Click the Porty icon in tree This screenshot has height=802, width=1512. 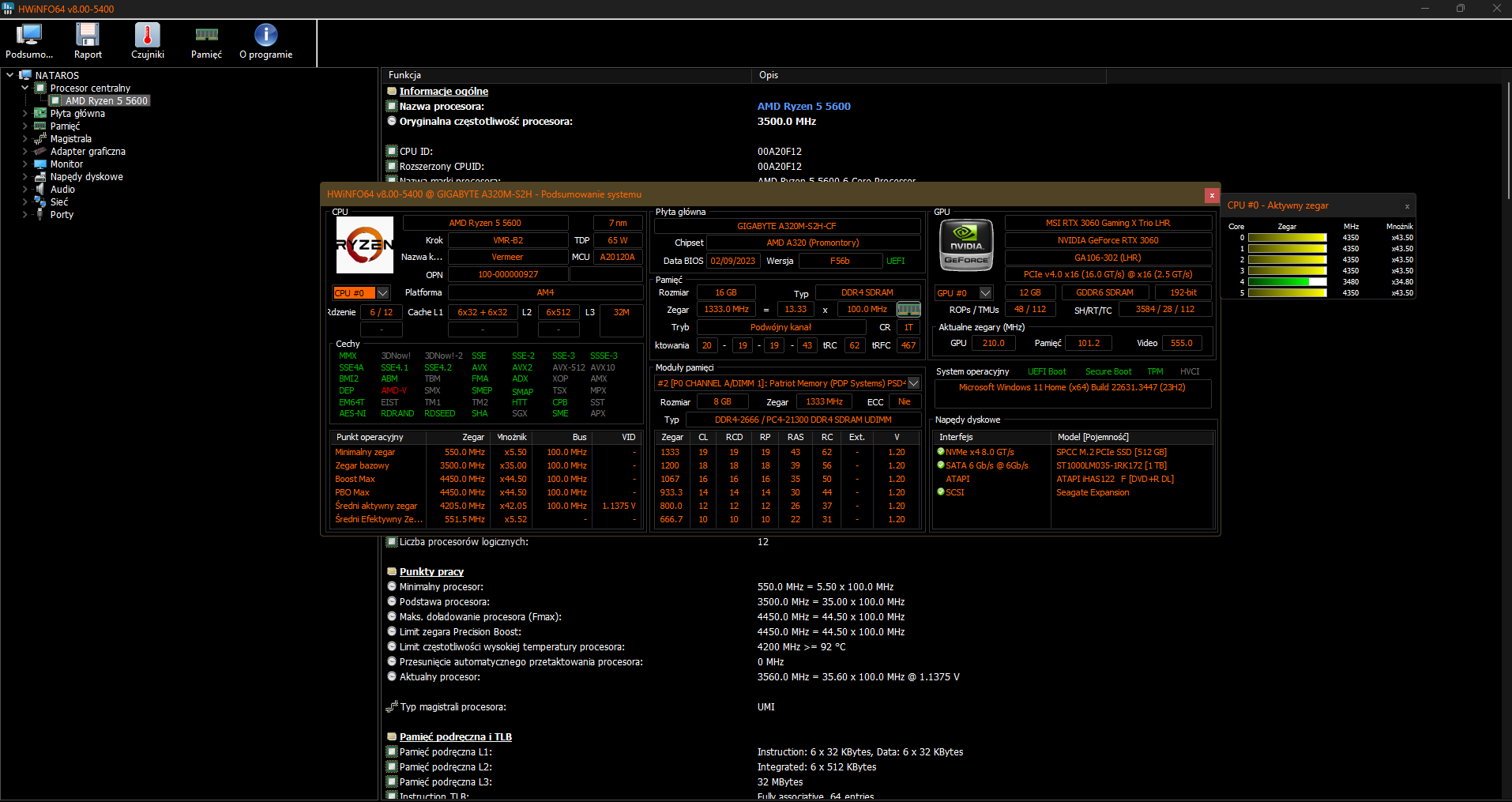40,214
